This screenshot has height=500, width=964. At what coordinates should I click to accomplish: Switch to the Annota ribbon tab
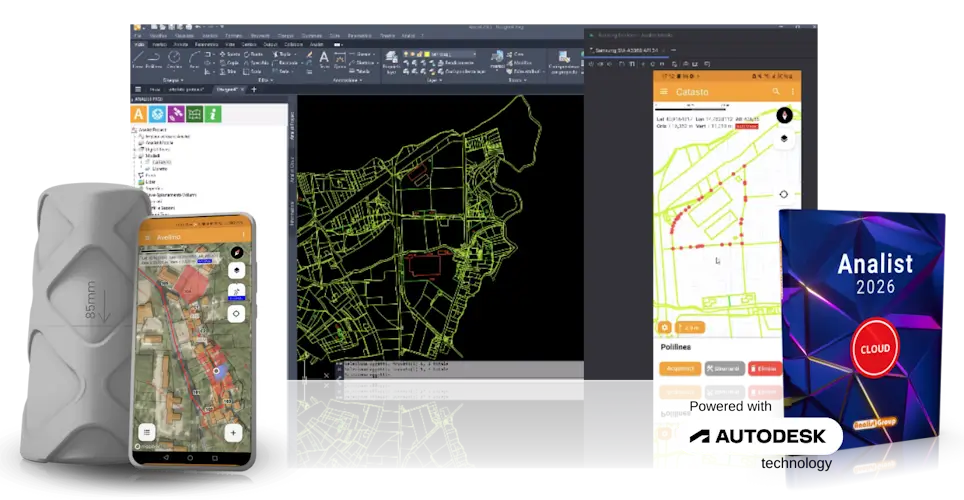coord(181,44)
